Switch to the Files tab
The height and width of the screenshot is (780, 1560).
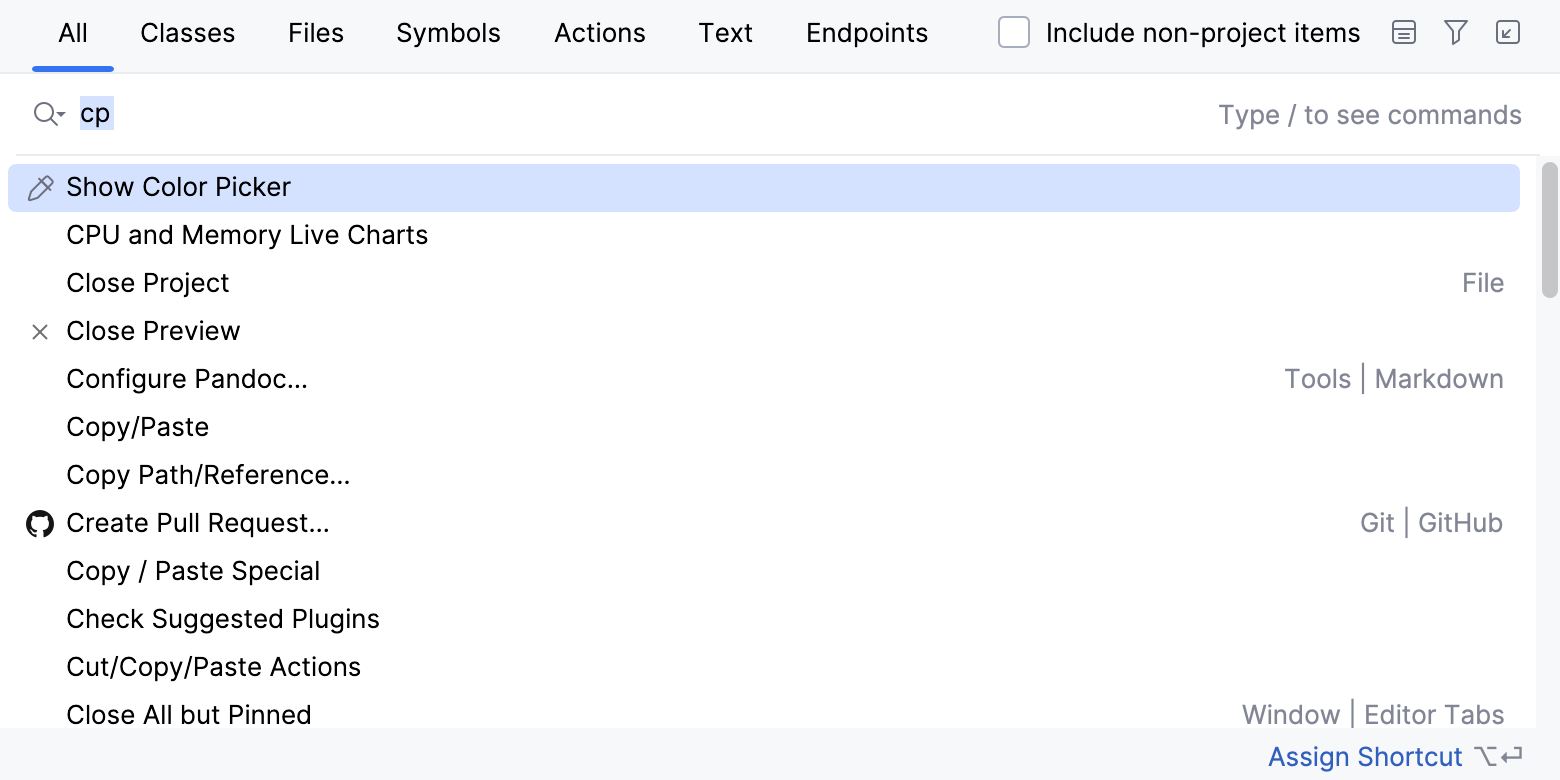point(315,32)
